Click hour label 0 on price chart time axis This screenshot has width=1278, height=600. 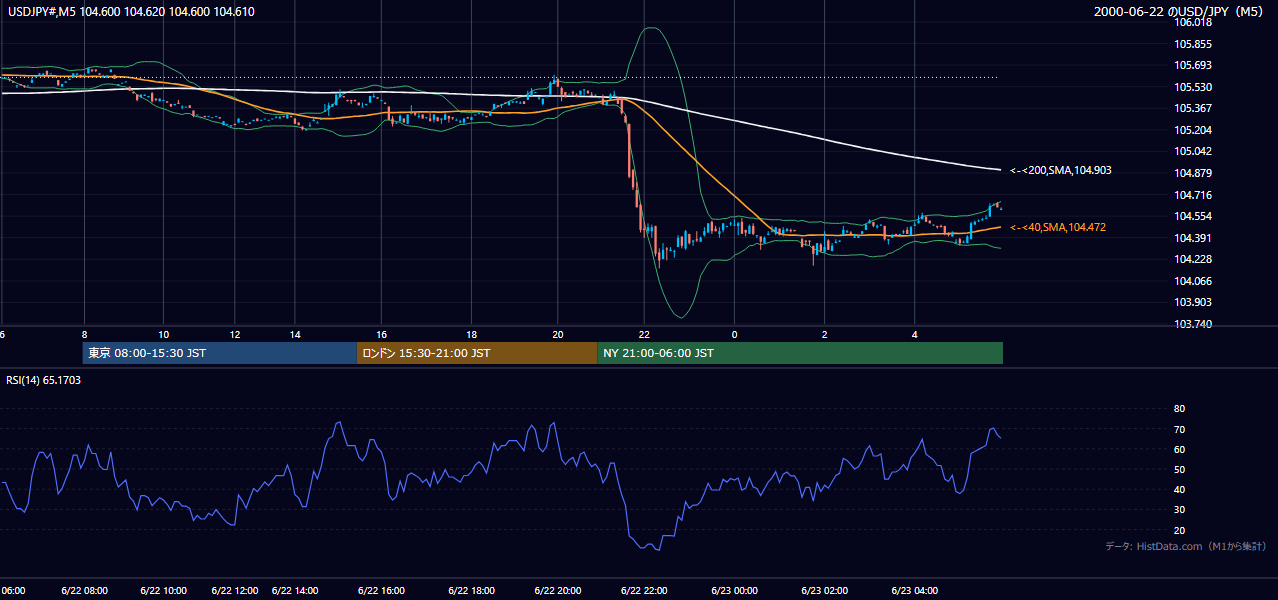pos(734,334)
